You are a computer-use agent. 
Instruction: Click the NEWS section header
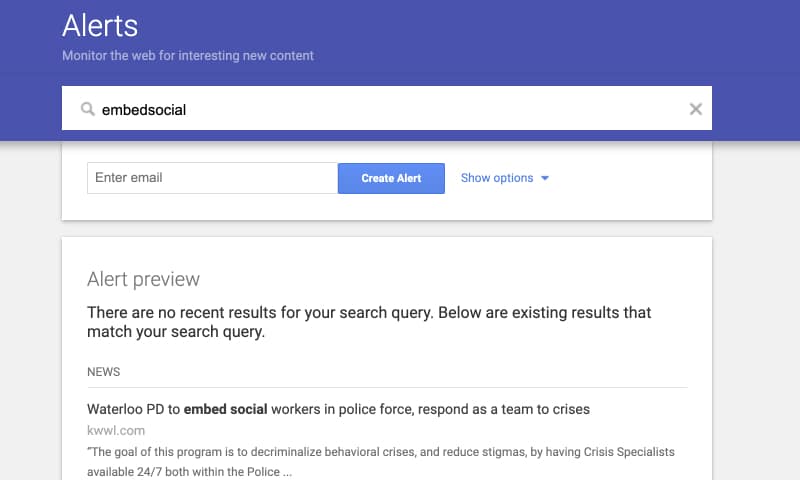(104, 372)
